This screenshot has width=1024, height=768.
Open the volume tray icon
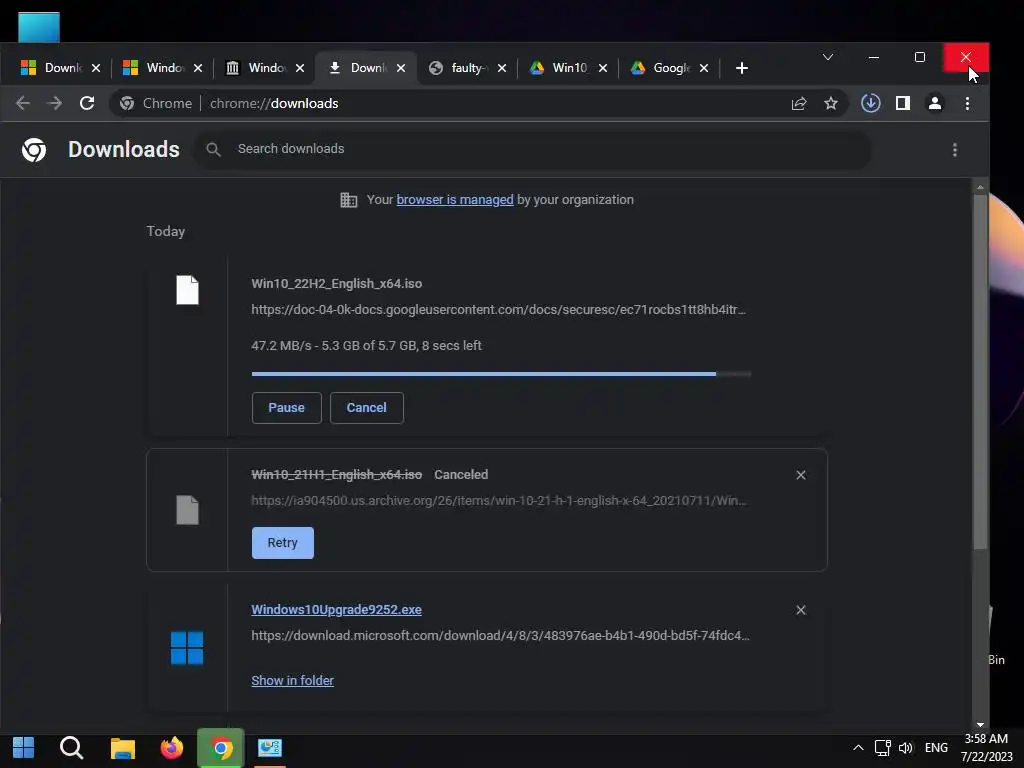tap(906, 748)
